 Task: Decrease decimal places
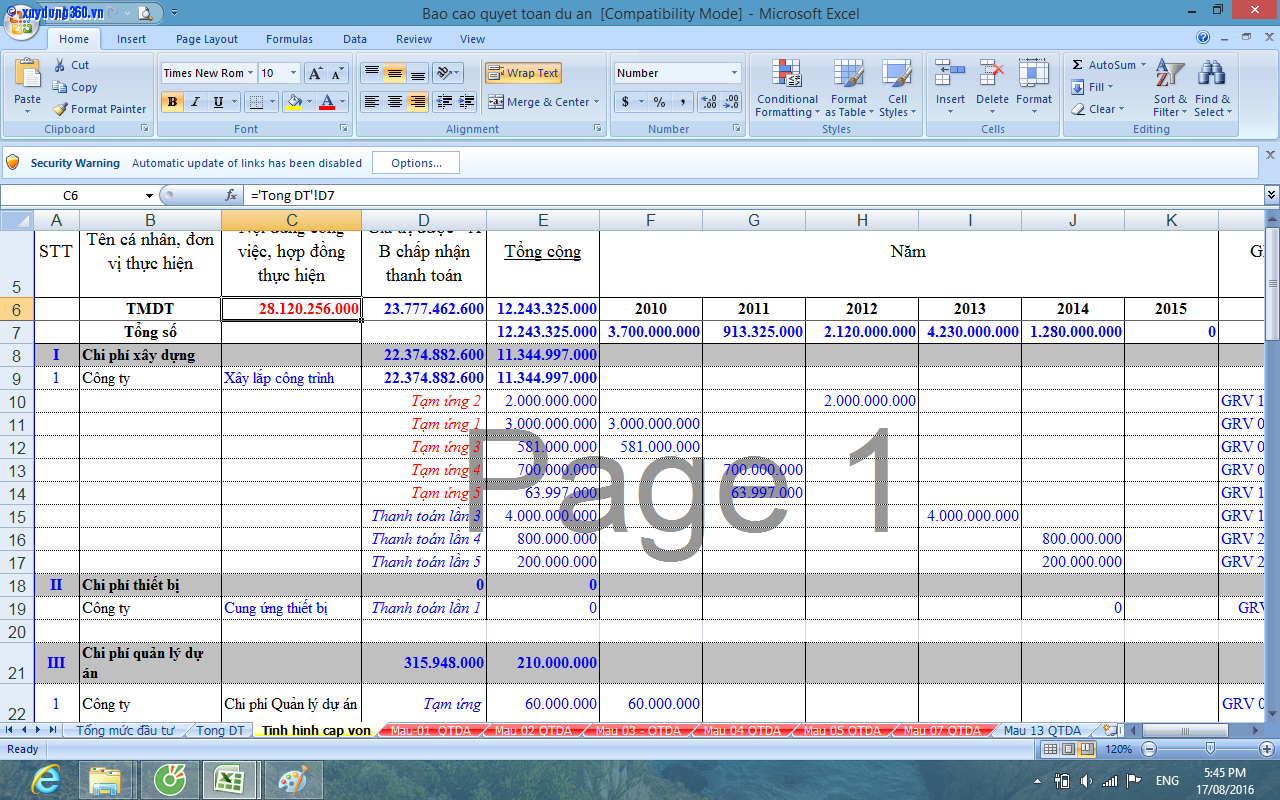click(x=732, y=102)
